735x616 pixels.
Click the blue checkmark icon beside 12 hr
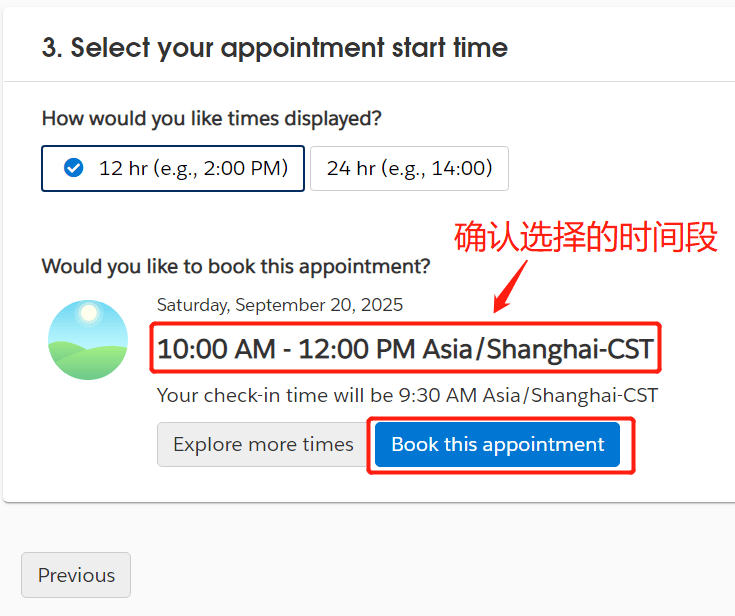coord(73,168)
